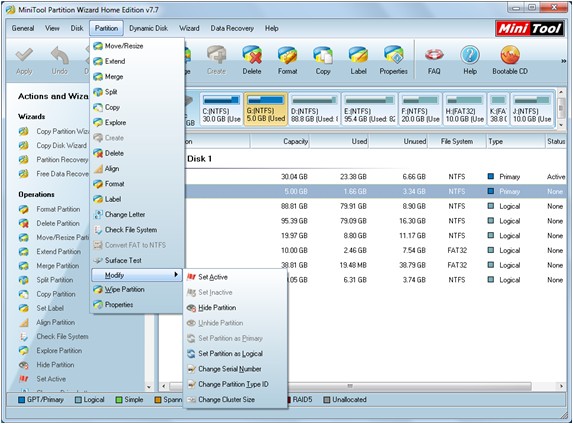
Task: Select Check File System menu entry
Action: click(137, 230)
